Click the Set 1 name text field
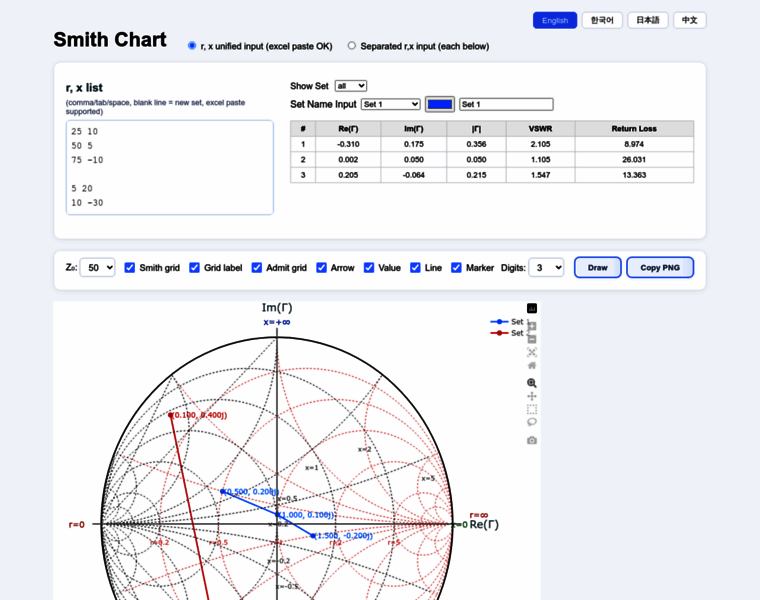This screenshot has width=760, height=600. point(506,104)
